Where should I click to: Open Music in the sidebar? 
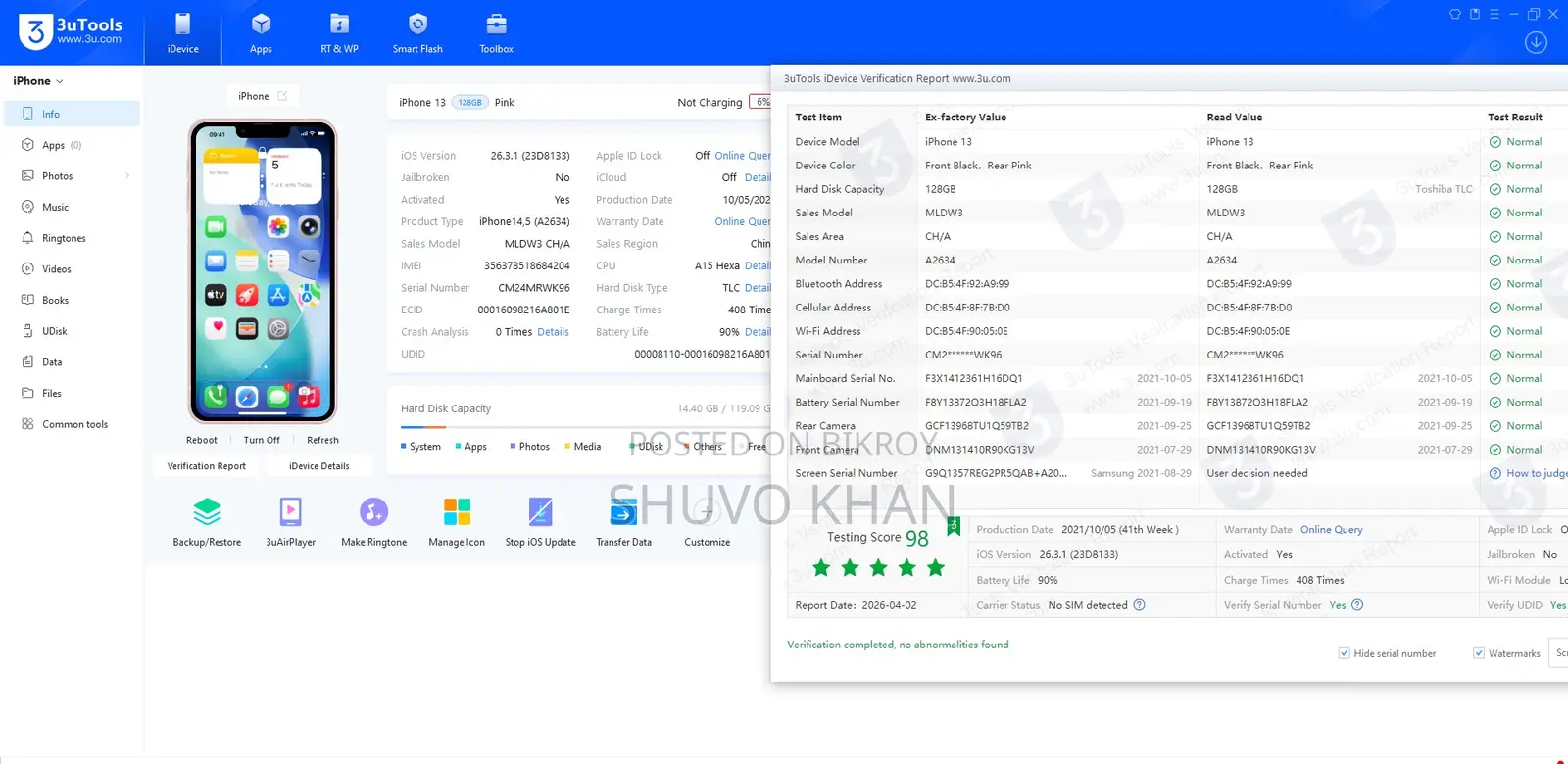tap(72, 207)
